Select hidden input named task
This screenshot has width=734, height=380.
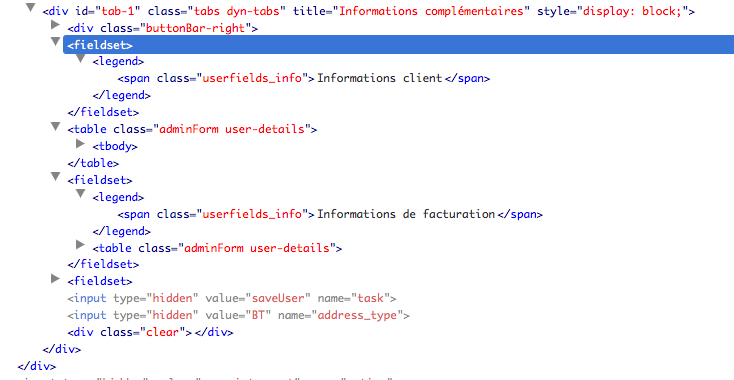pyautogui.click(x=232, y=298)
